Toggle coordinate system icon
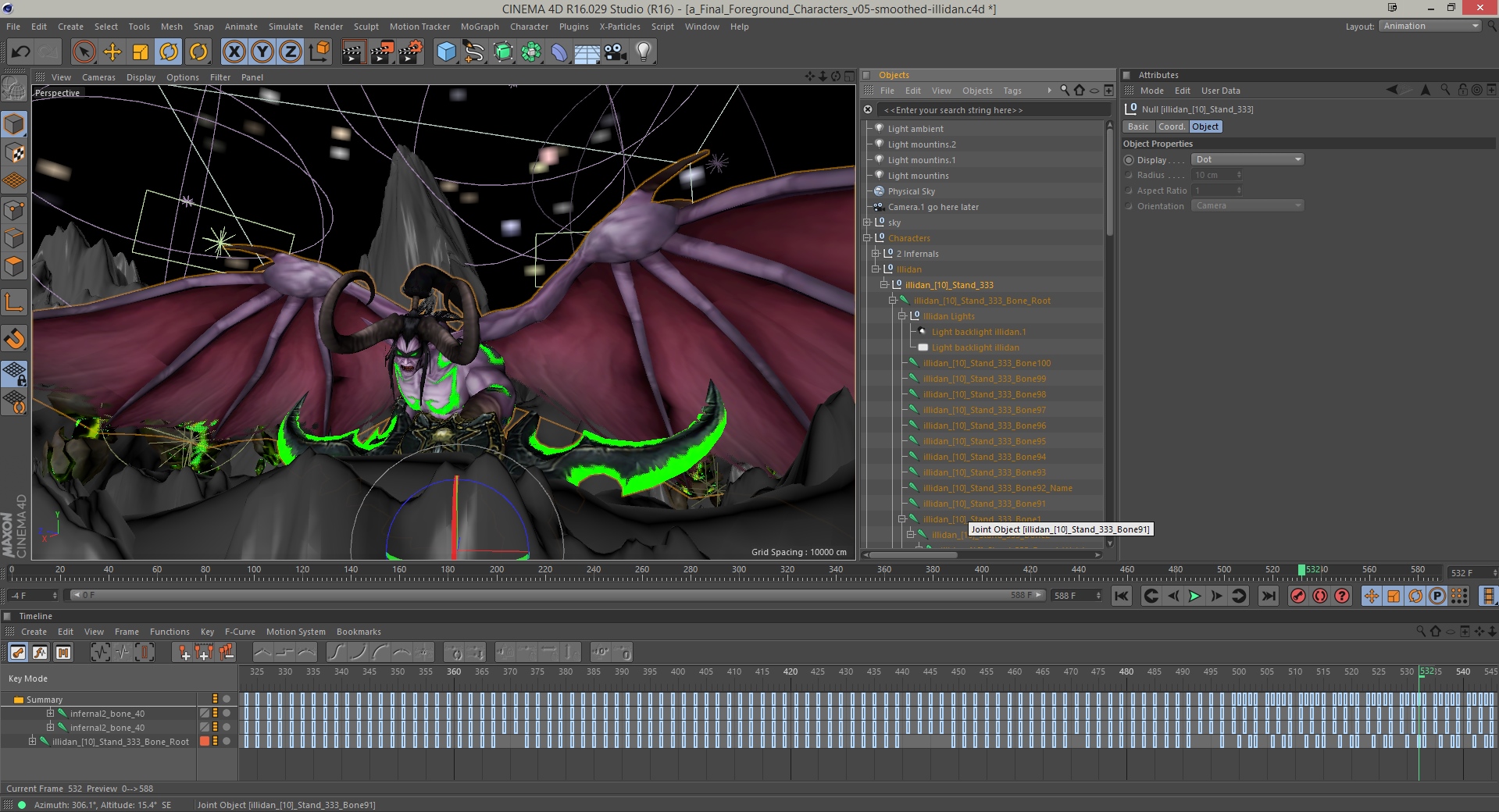Image resolution: width=1499 pixels, height=812 pixels. point(319,52)
